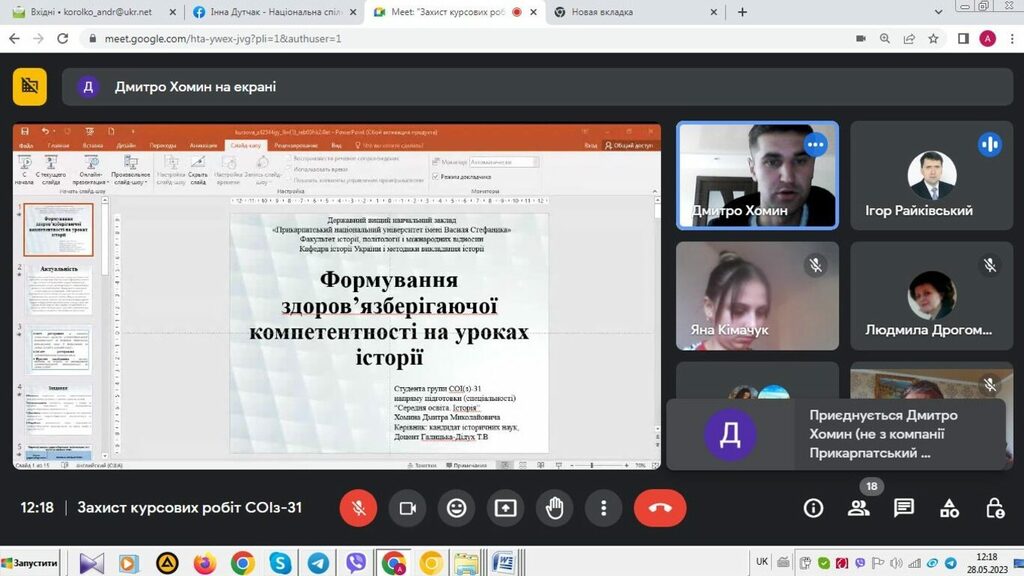Click the present now screen icon

pyautogui.click(x=505, y=508)
